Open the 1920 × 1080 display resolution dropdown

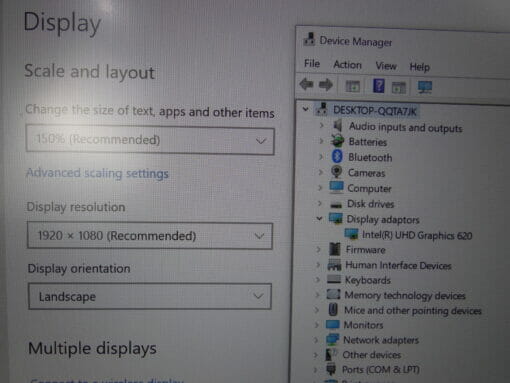[x=150, y=236]
